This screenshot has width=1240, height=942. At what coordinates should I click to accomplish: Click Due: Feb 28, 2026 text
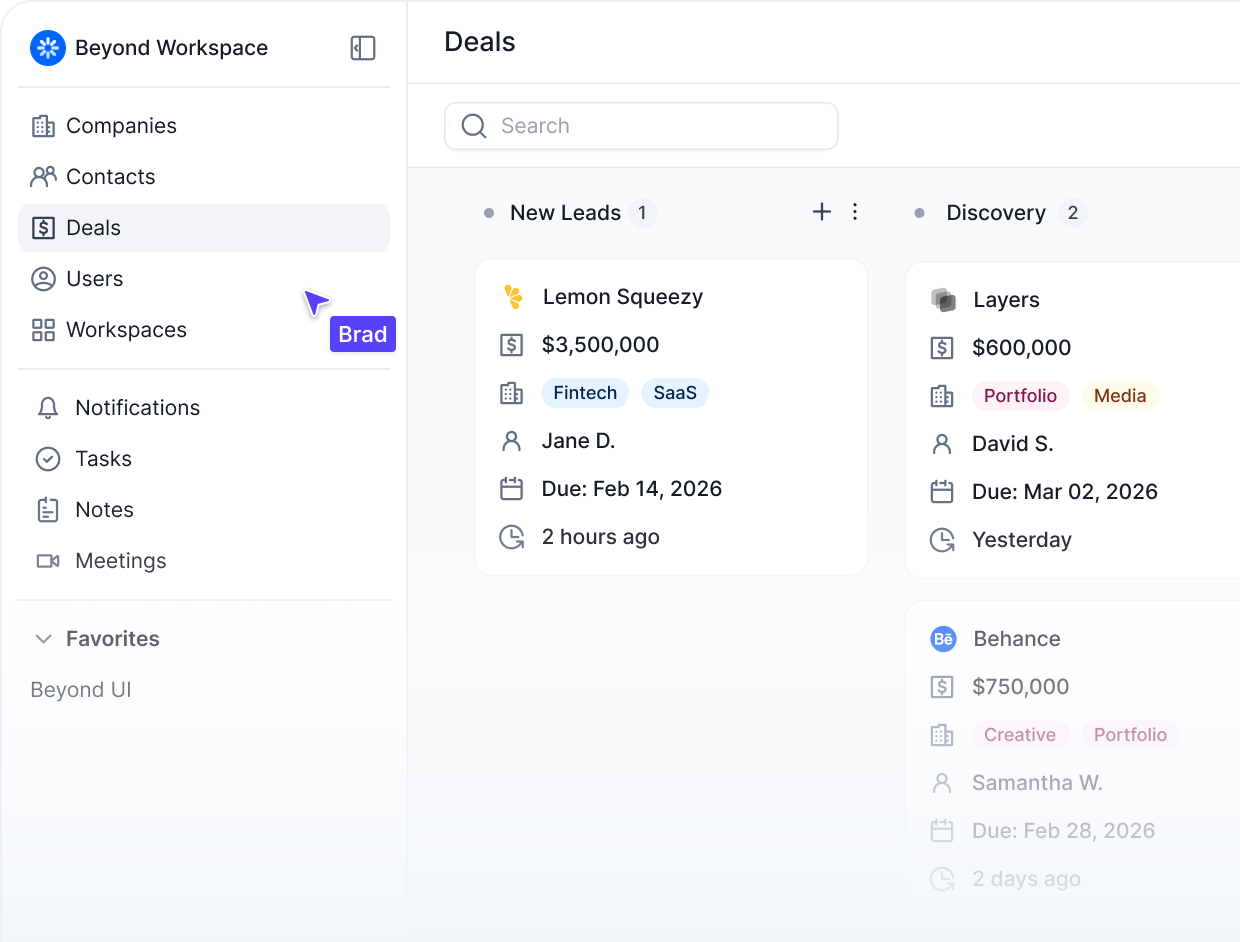pyautogui.click(x=1063, y=831)
